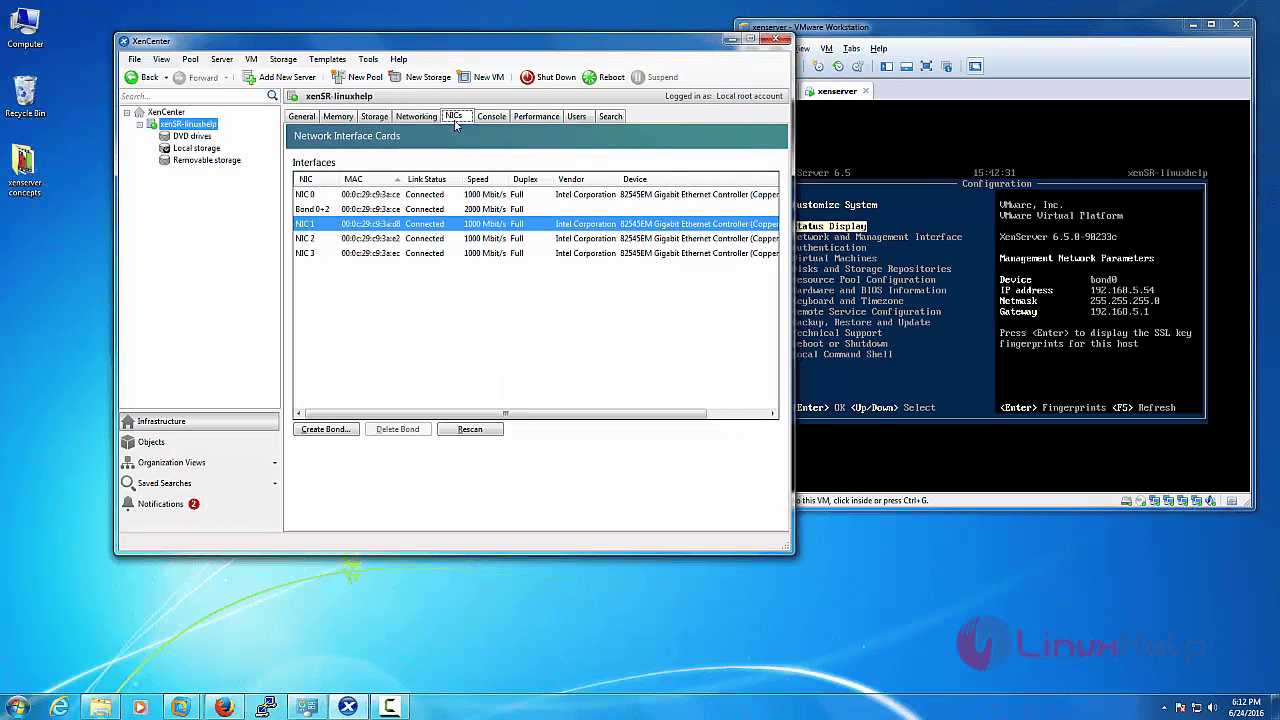This screenshot has width=1280, height=720.
Task: Click the Reboot toolbar button
Action: coord(604,77)
